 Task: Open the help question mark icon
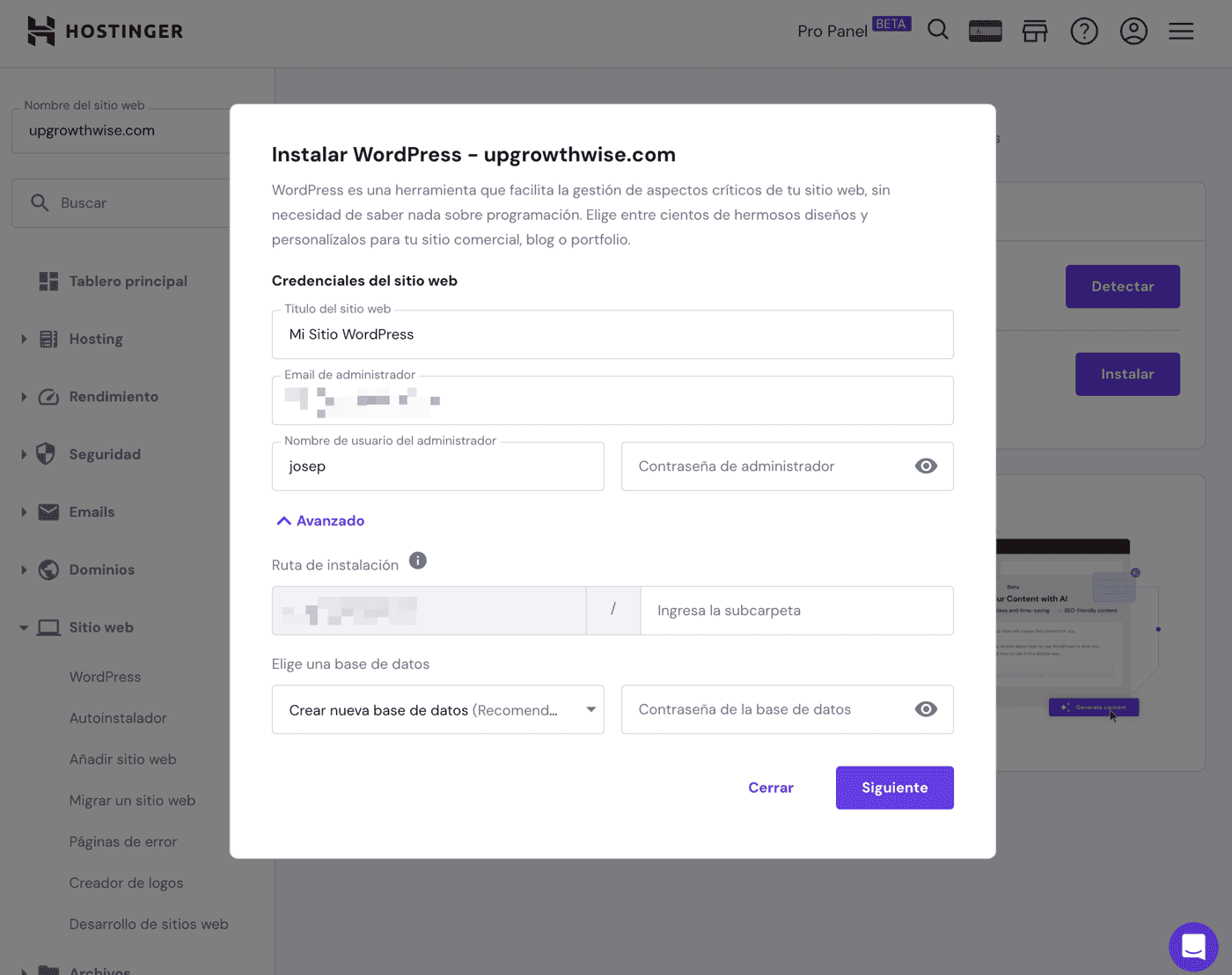tap(1084, 32)
